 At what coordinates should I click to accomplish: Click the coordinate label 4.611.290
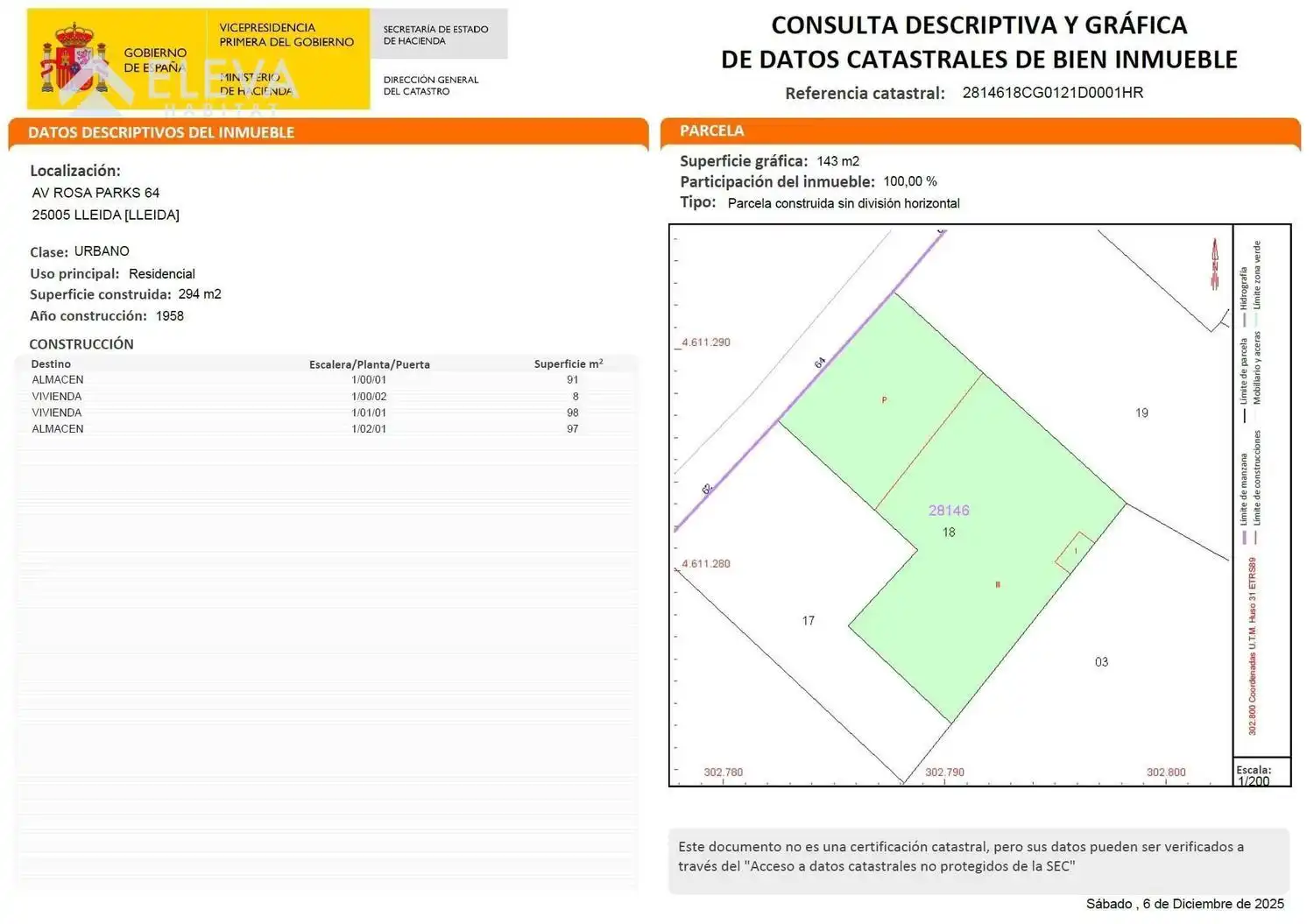[706, 342]
